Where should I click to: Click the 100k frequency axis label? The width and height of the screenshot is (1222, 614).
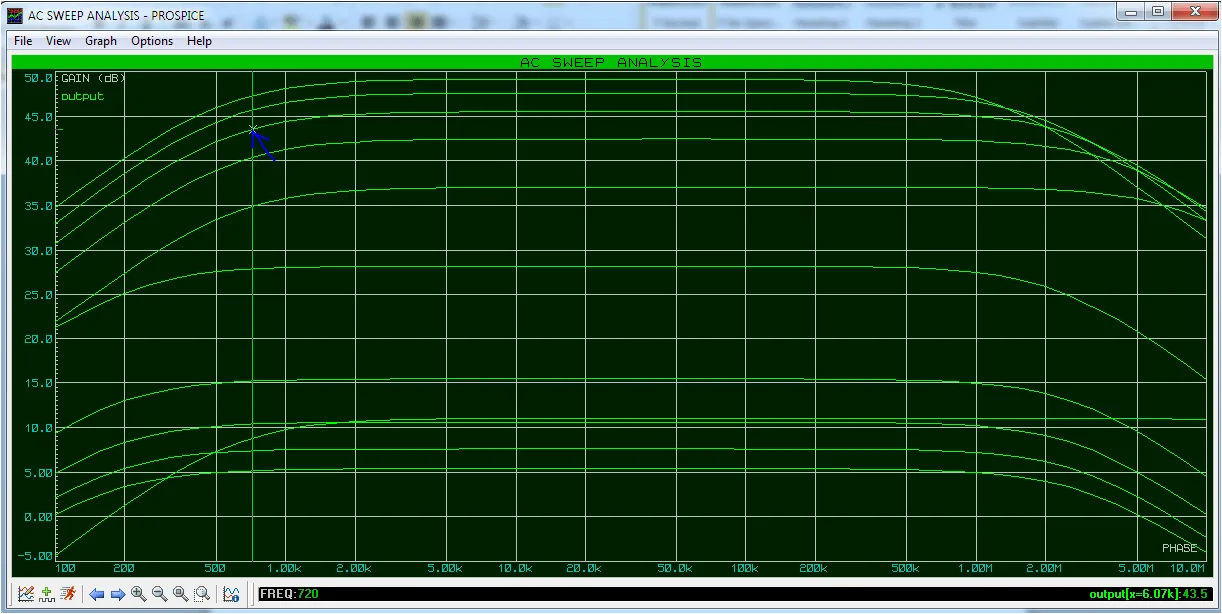(744, 568)
